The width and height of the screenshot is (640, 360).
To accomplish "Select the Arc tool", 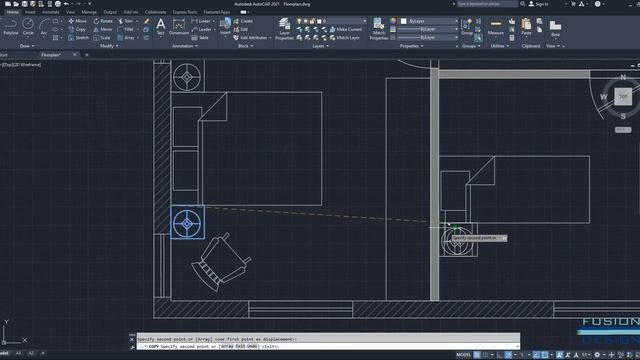I will tap(44, 27).
